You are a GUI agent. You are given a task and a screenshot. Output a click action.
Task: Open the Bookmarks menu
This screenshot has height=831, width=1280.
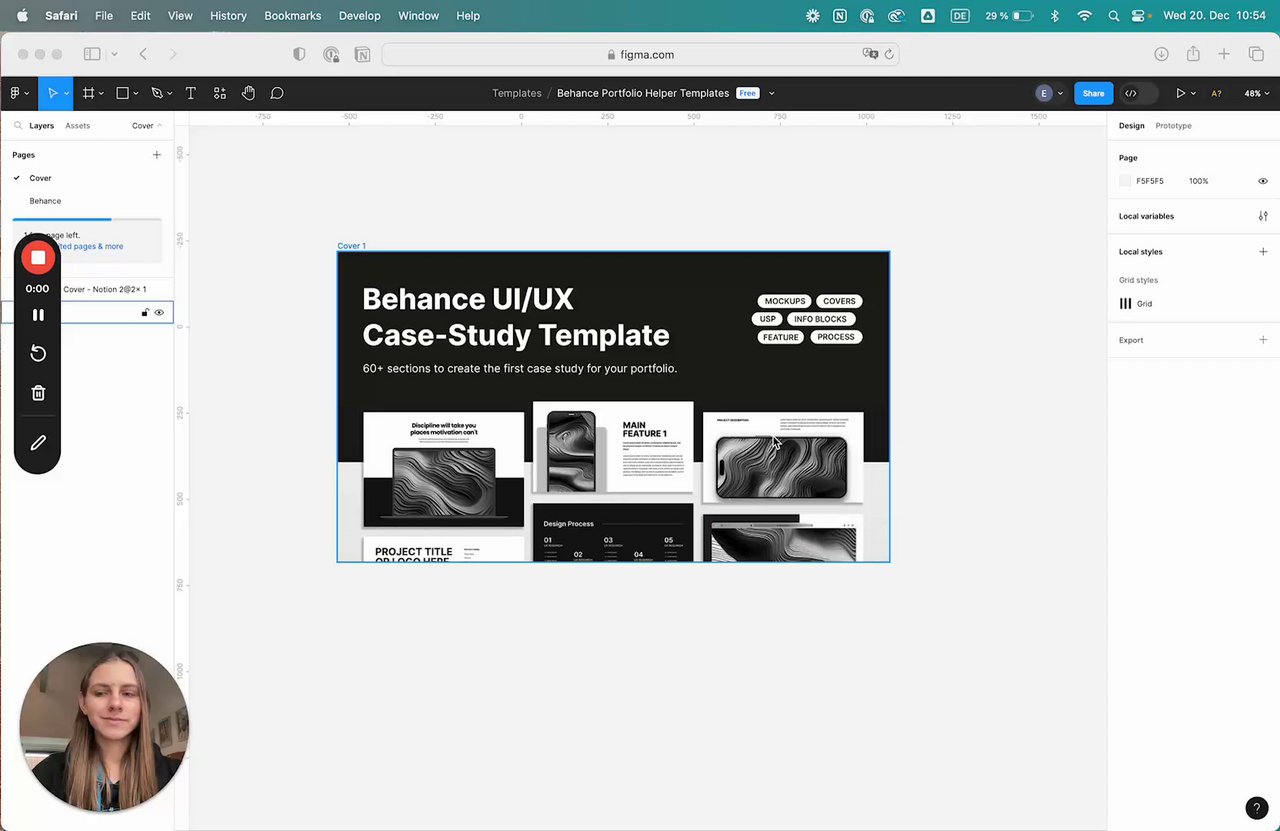tap(292, 16)
